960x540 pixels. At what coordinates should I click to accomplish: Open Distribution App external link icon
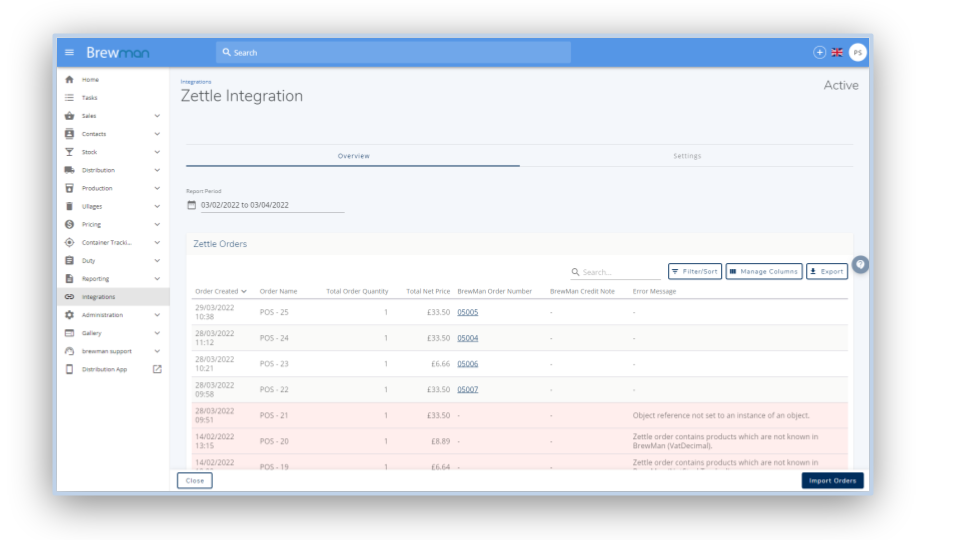[157, 369]
